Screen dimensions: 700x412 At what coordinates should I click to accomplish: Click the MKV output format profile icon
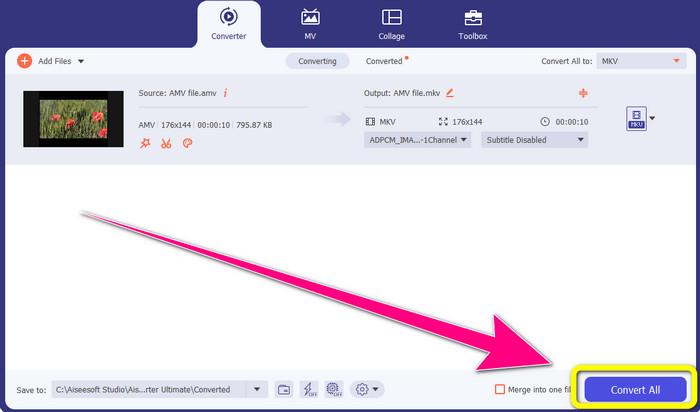tap(636, 120)
